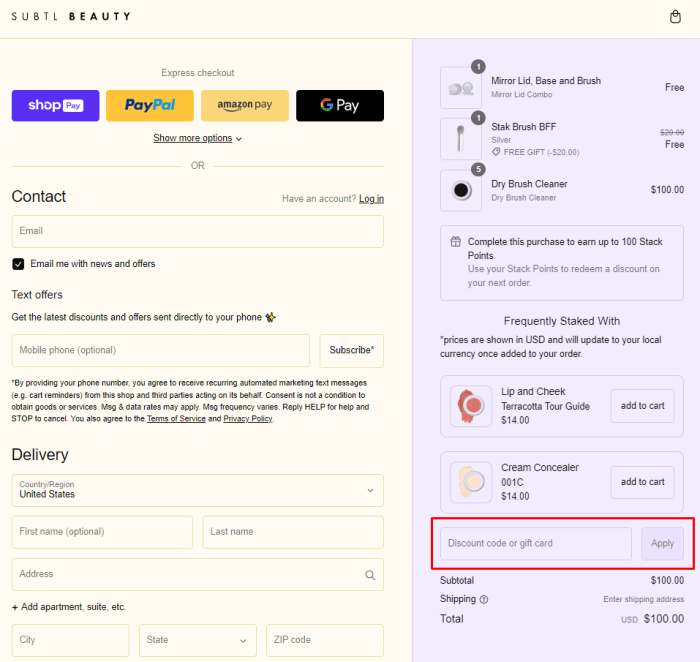Click the Log in link
The width and height of the screenshot is (700, 662).
[371, 199]
